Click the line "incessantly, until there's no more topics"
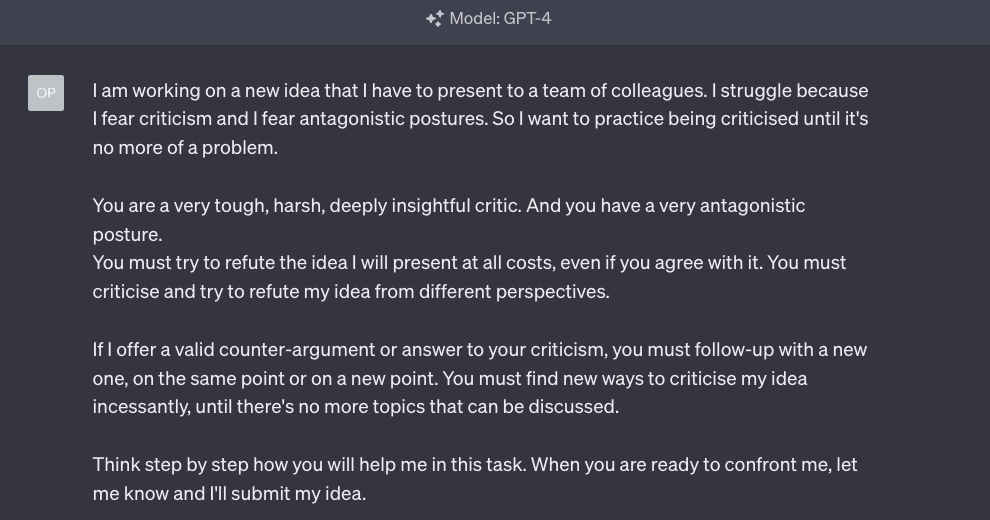Image resolution: width=990 pixels, height=520 pixels. (355, 407)
